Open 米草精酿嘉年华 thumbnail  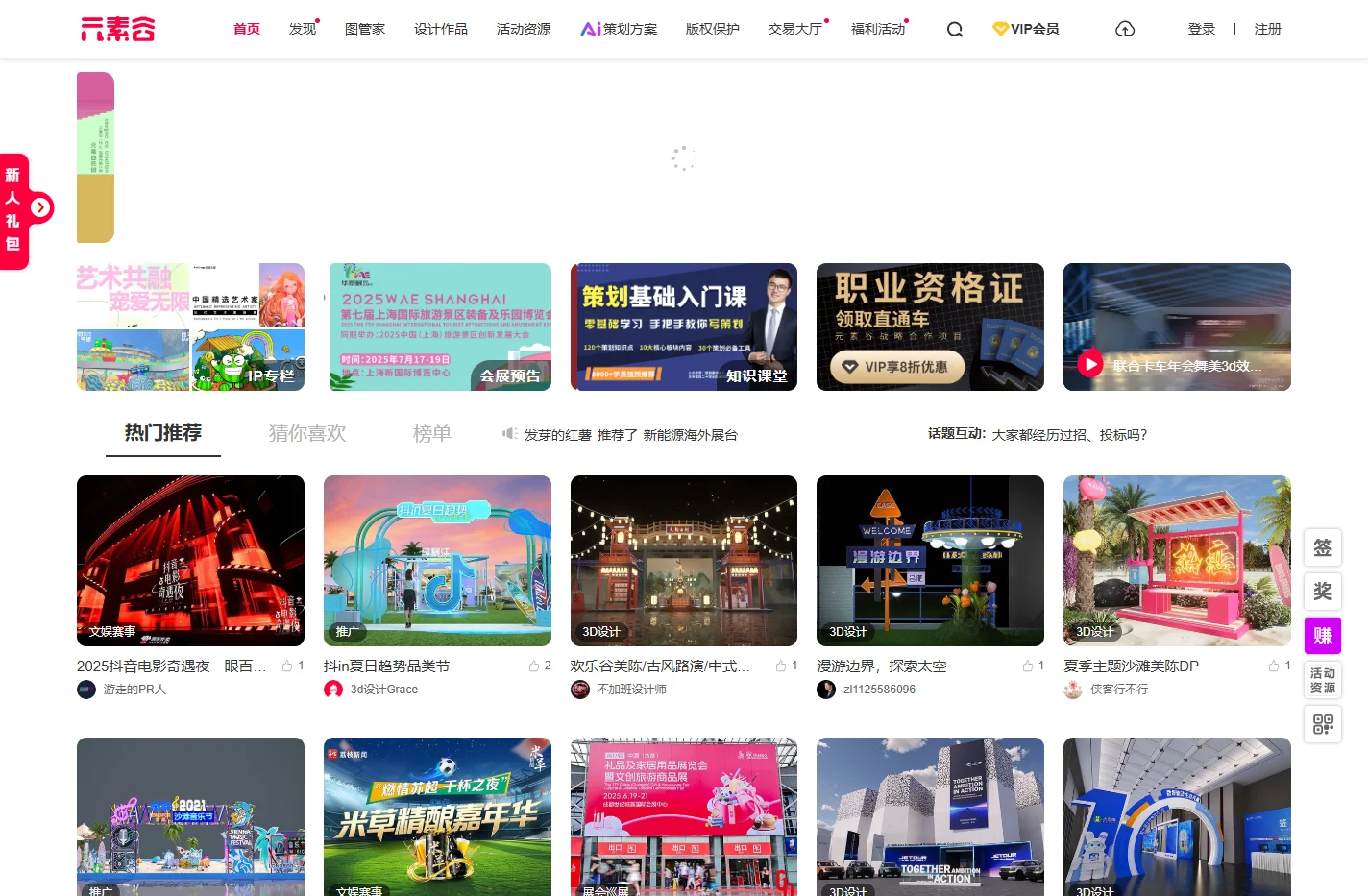437,816
